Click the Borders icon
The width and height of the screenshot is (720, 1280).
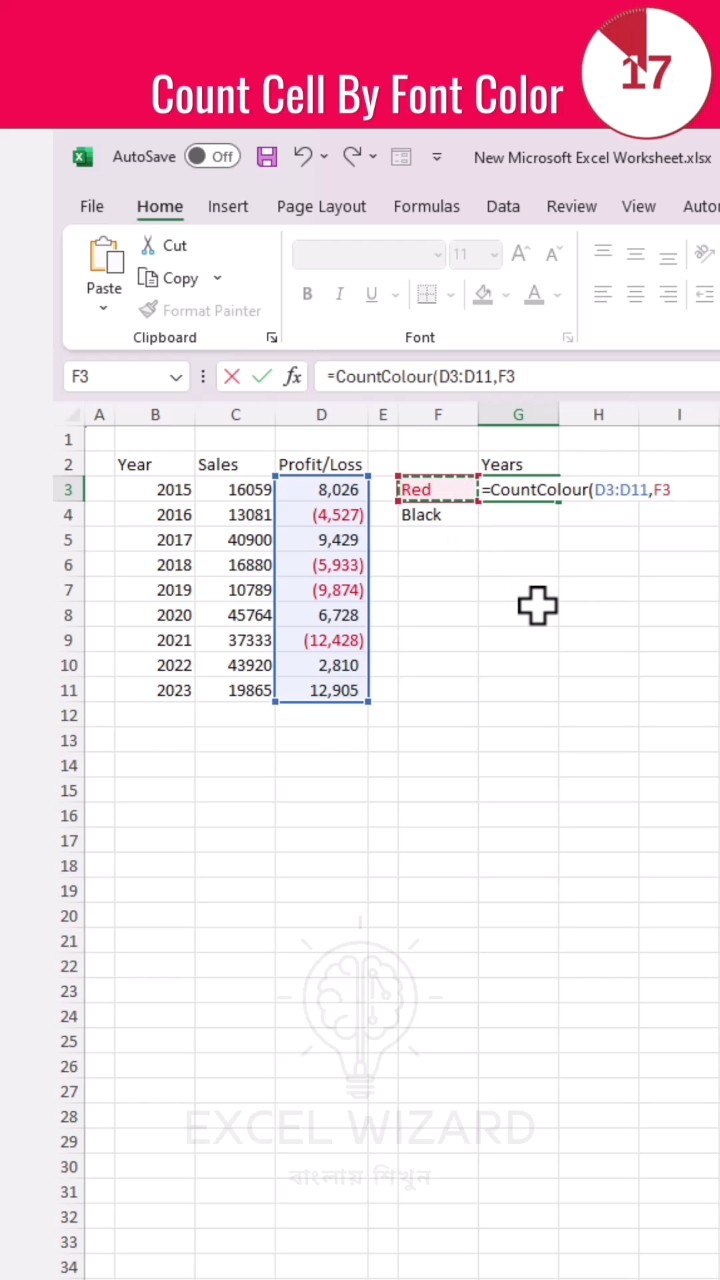point(427,294)
